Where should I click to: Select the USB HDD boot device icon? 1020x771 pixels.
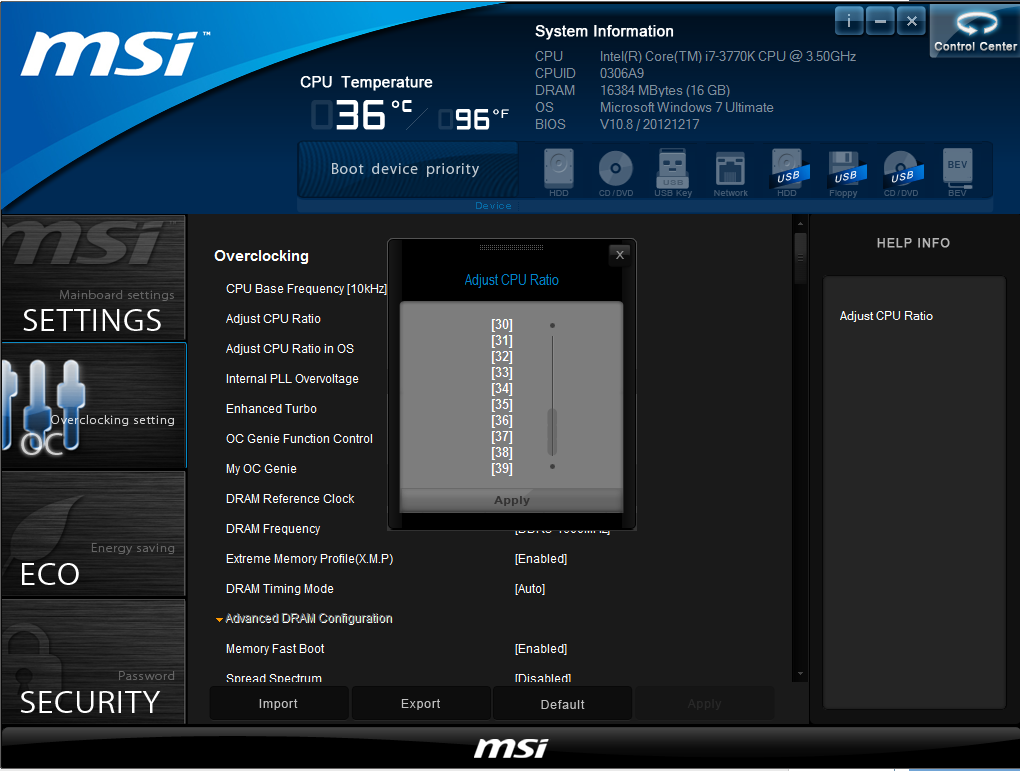(787, 172)
